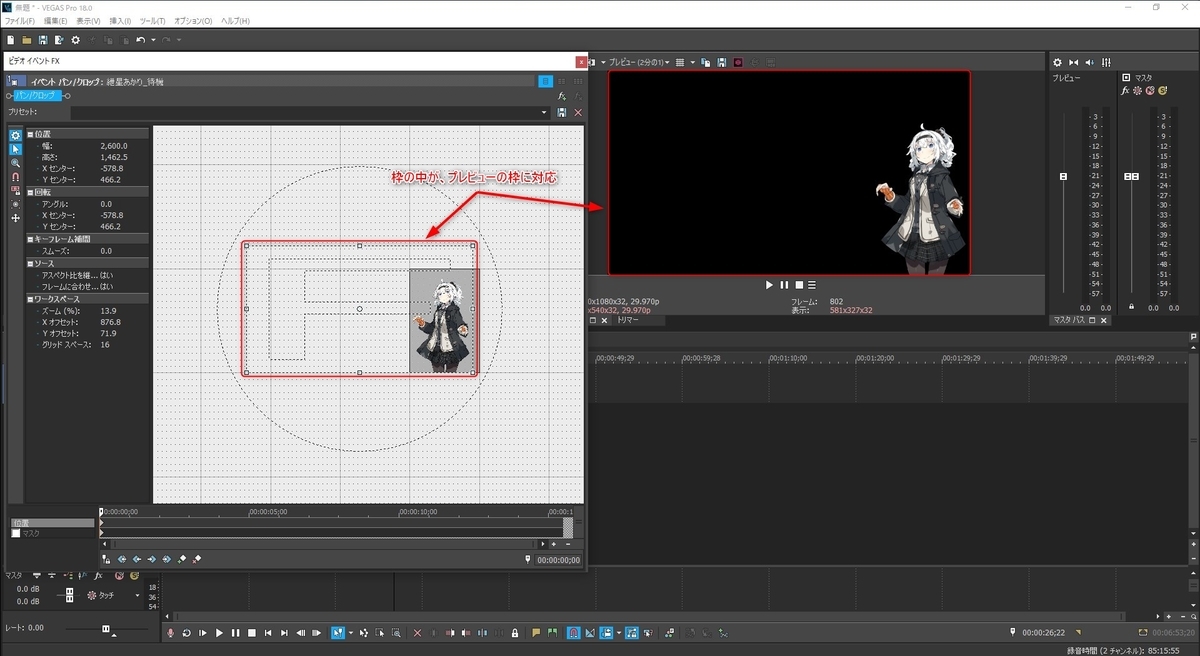Toggle size about center in pan/crop tools
The height and width of the screenshot is (656, 1200).
[16, 204]
